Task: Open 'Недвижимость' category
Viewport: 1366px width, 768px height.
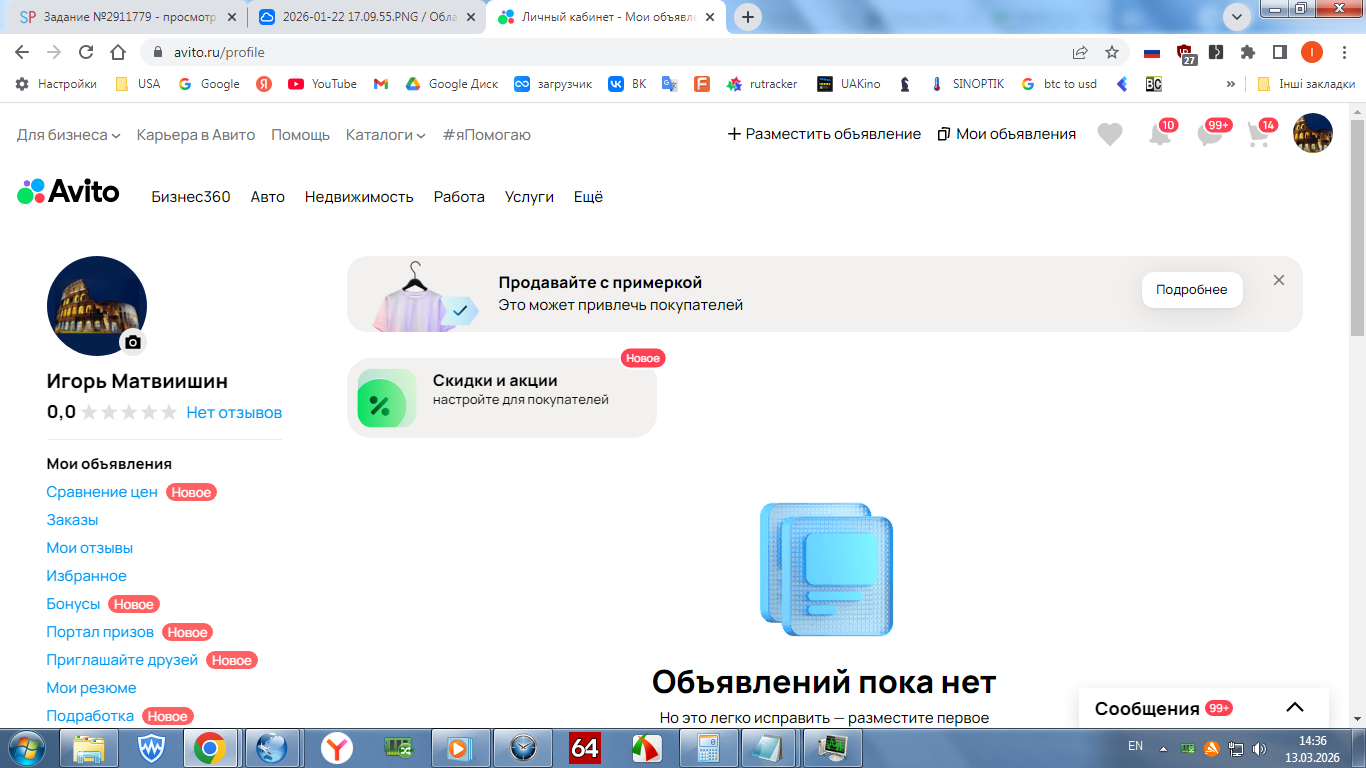Action: (359, 197)
